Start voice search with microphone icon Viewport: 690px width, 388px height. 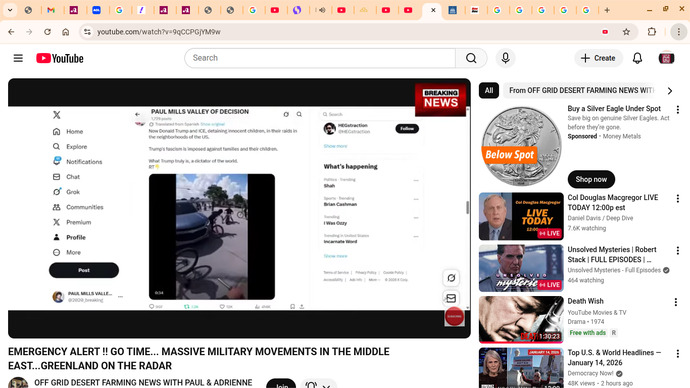pyautogui.click(x=505, y=58)
